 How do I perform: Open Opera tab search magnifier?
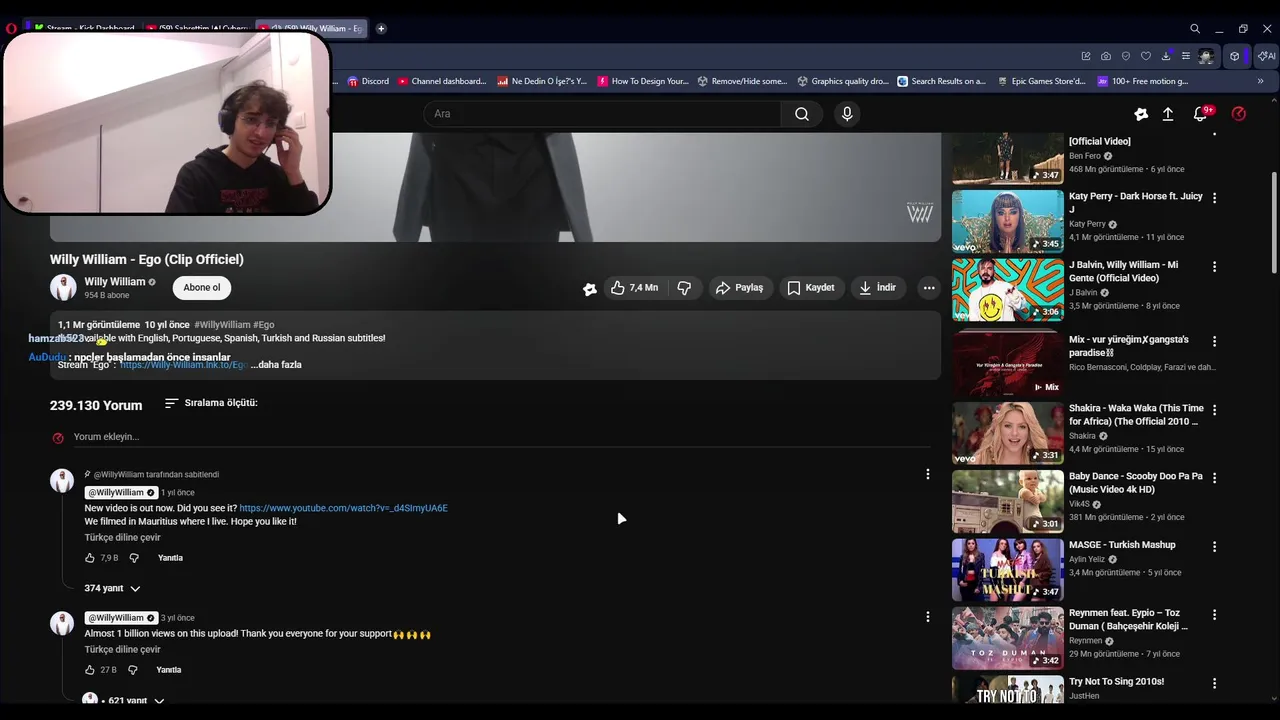point(1195,29)
